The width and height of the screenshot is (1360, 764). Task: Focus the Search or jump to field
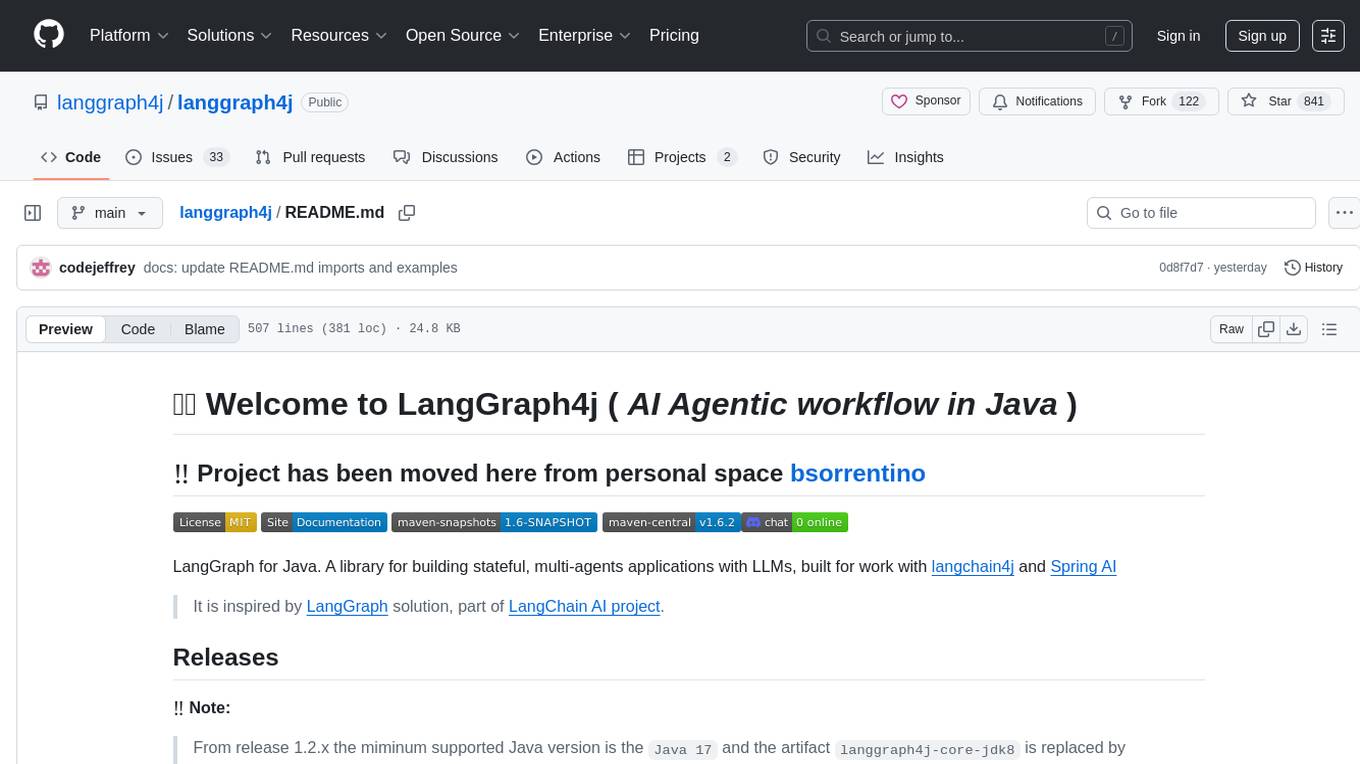point(969,36)
